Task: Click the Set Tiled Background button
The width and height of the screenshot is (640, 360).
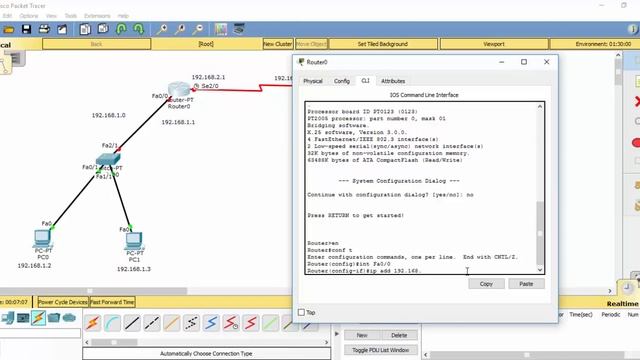Action: pos(383,44)
